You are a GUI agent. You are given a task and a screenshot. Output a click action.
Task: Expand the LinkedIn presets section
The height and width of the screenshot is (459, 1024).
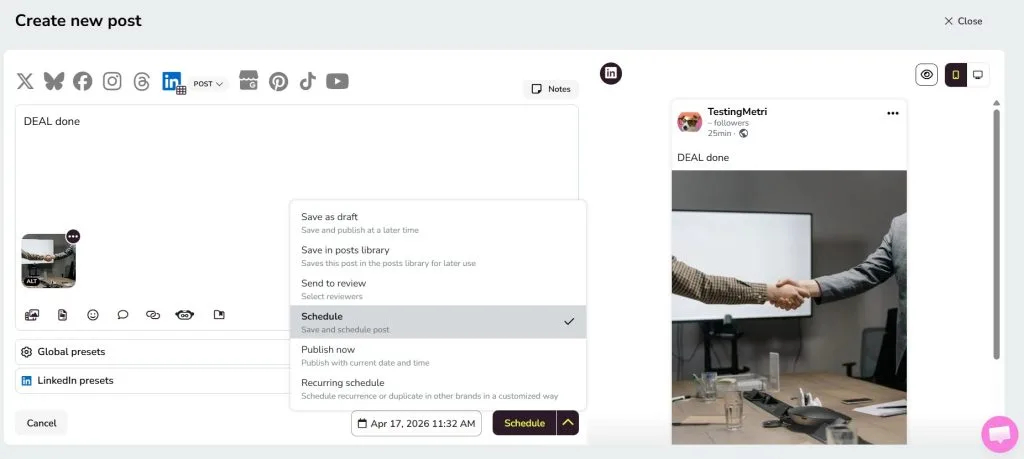[x=152, y=381]
